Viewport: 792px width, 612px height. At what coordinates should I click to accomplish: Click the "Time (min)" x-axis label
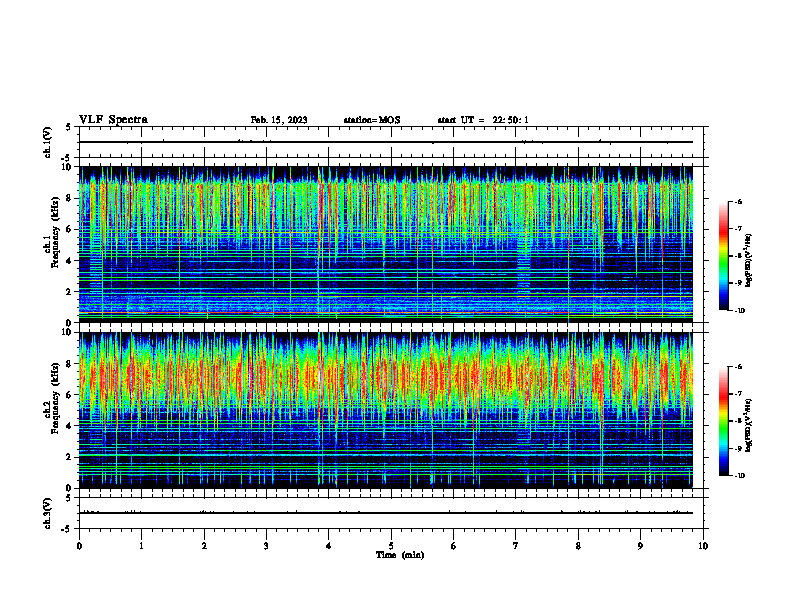coord(400,555)
